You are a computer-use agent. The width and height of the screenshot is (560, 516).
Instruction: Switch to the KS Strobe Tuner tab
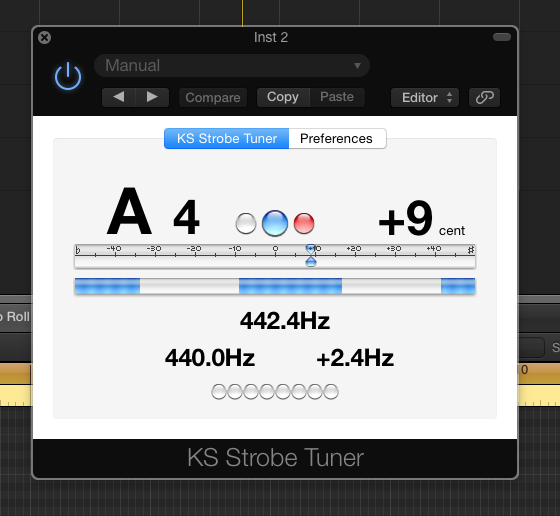pyautogui.click(x=226, y=139)
